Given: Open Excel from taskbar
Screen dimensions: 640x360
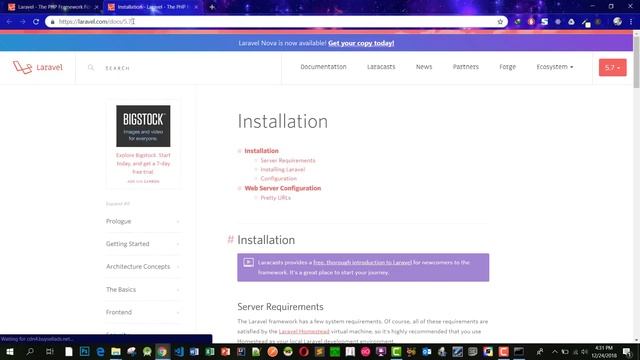Looking at the screenshot, I should [210, 351].
